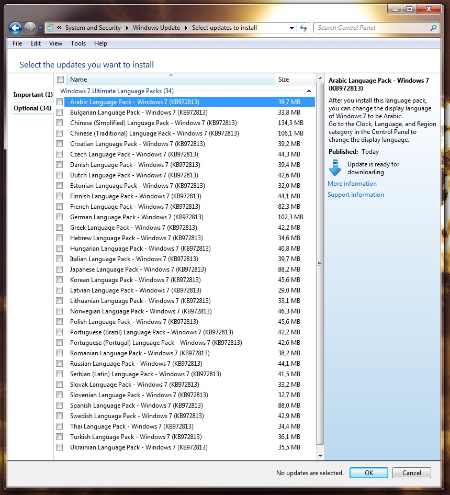Check the Russian Language Pack checkbox

[x=60, y=363]
